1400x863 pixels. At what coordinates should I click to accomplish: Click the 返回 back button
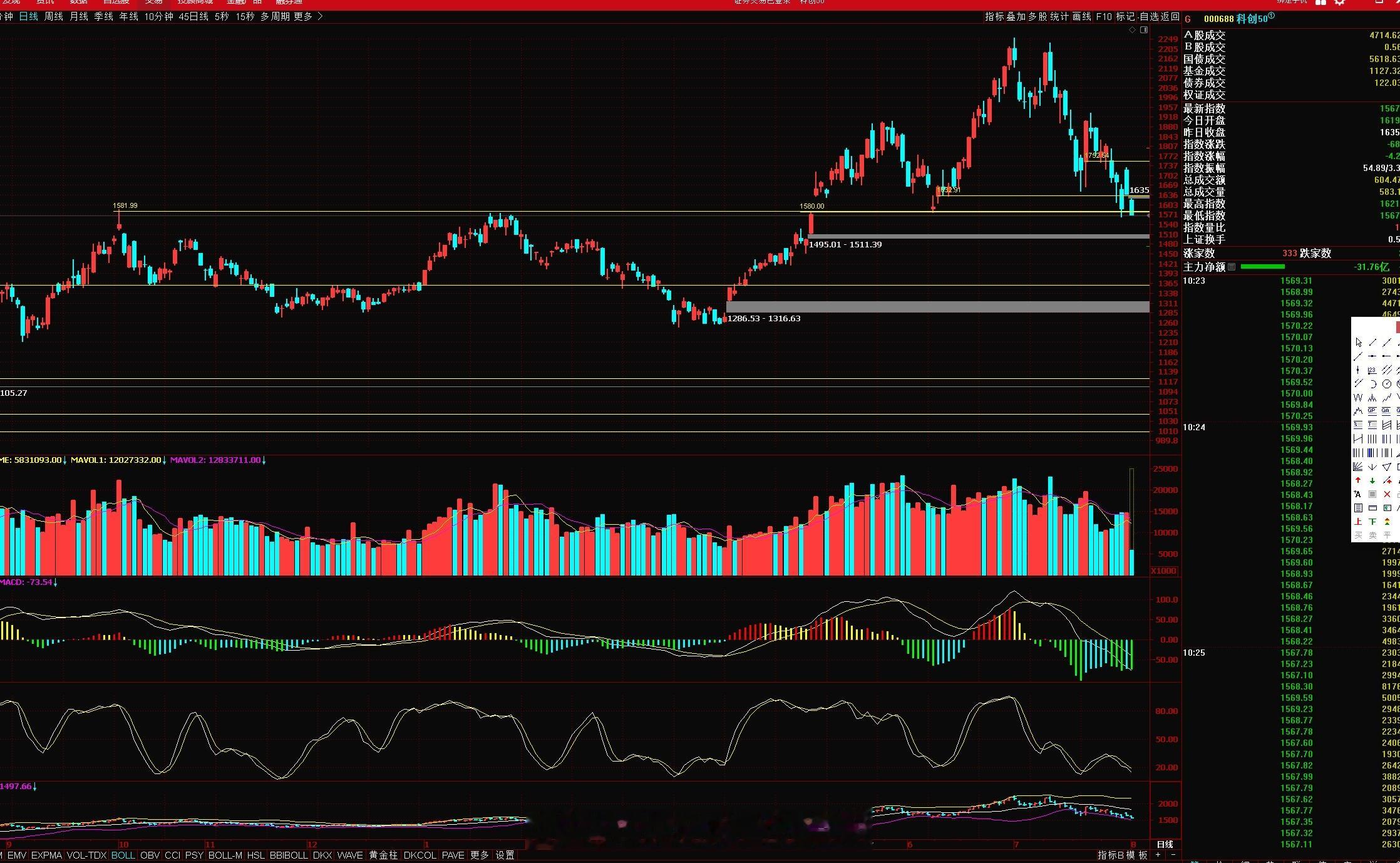[x=1170, y=17]
